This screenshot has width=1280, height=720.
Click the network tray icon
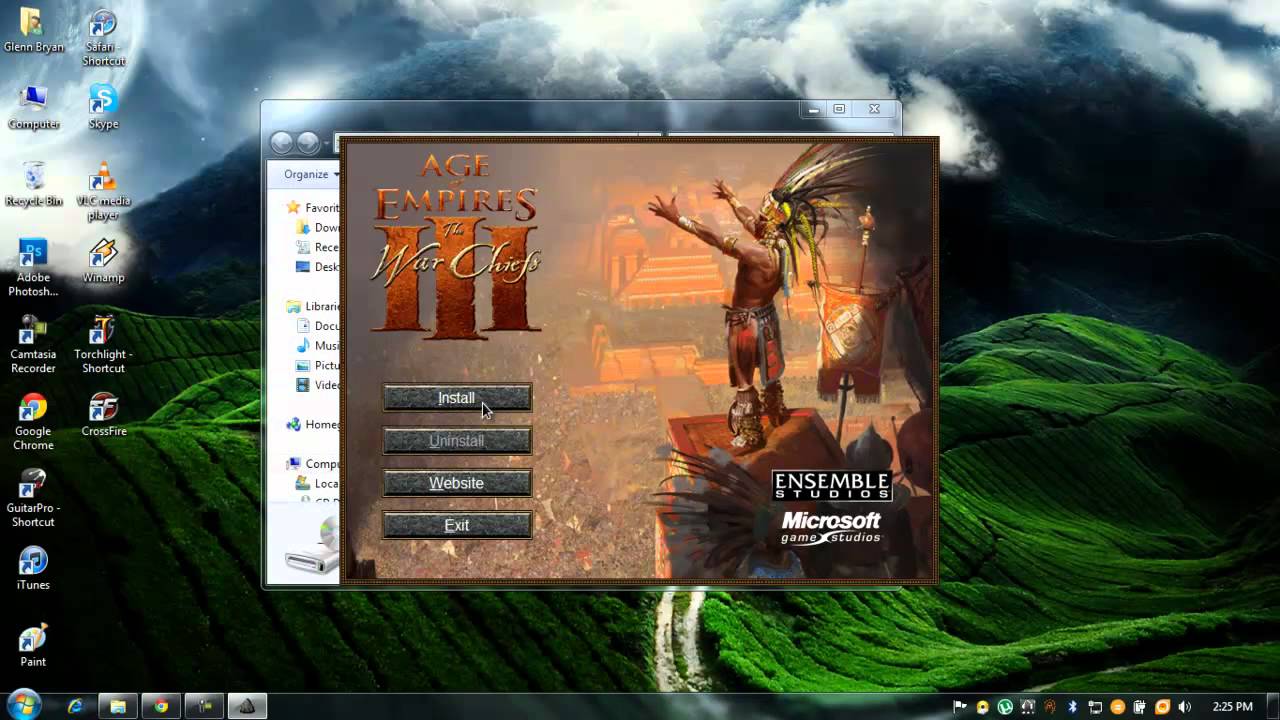click(x=1095, y=707)
